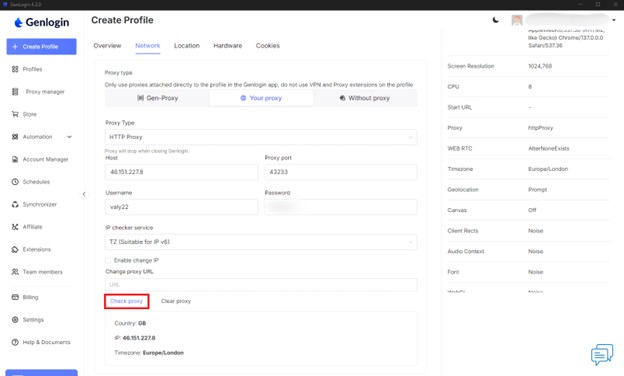
Task: Switch to the Location tab
Action: 187,46
